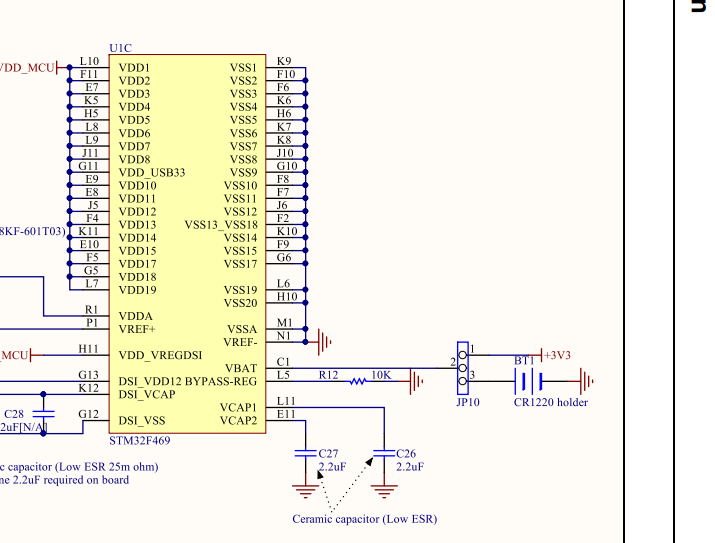Viewport: 715px width, 543px height.
Task: Click the STM32F469 part name label
Action: click(x=140, y=441)
